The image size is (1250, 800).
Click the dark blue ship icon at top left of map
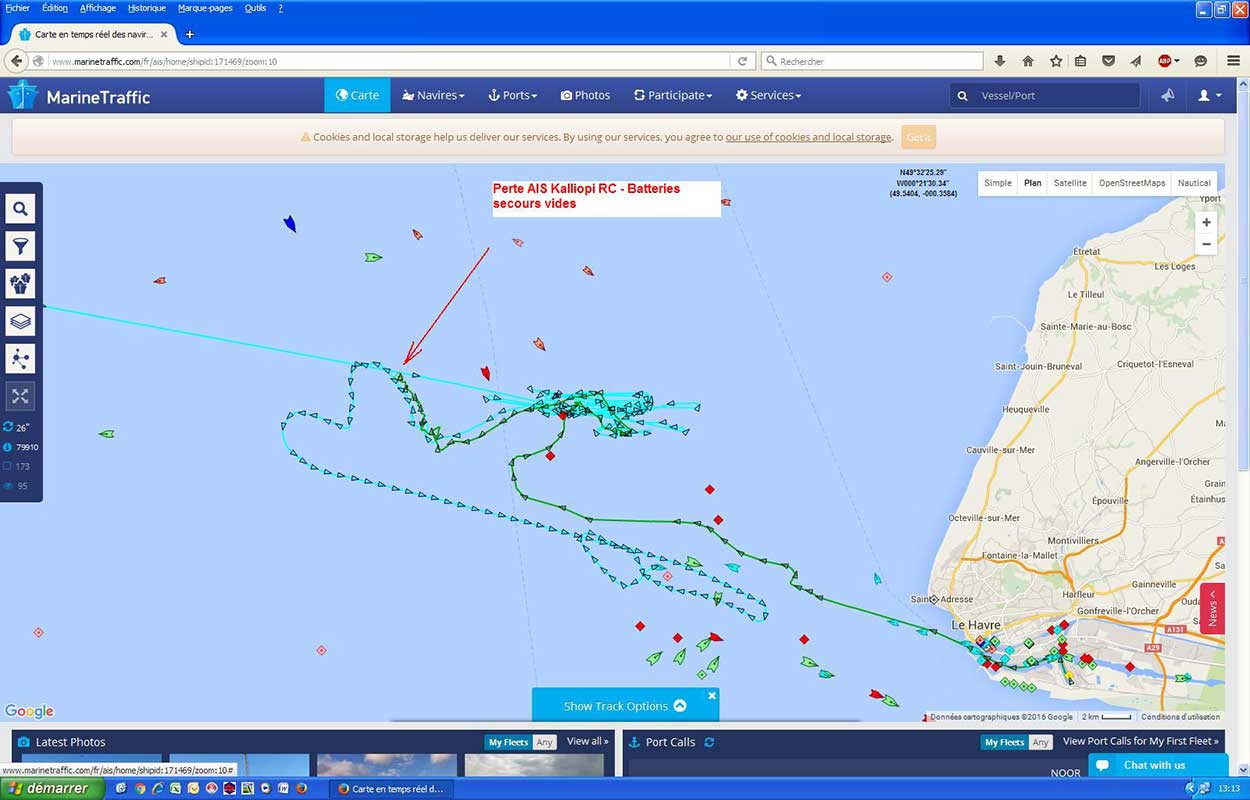[290, 223]
